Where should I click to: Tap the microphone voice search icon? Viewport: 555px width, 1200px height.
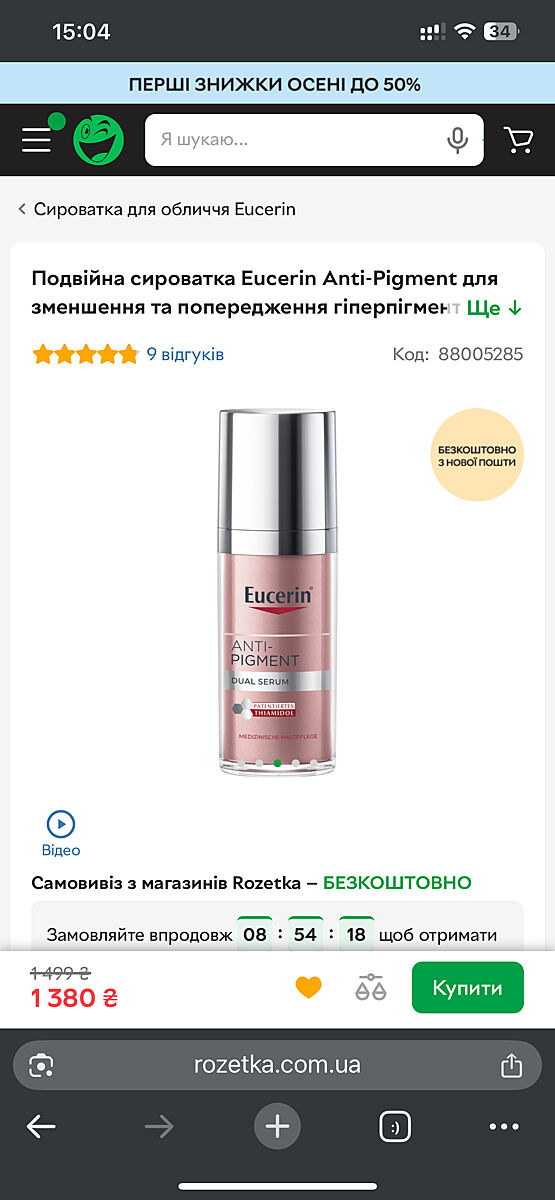coord(458,140)
